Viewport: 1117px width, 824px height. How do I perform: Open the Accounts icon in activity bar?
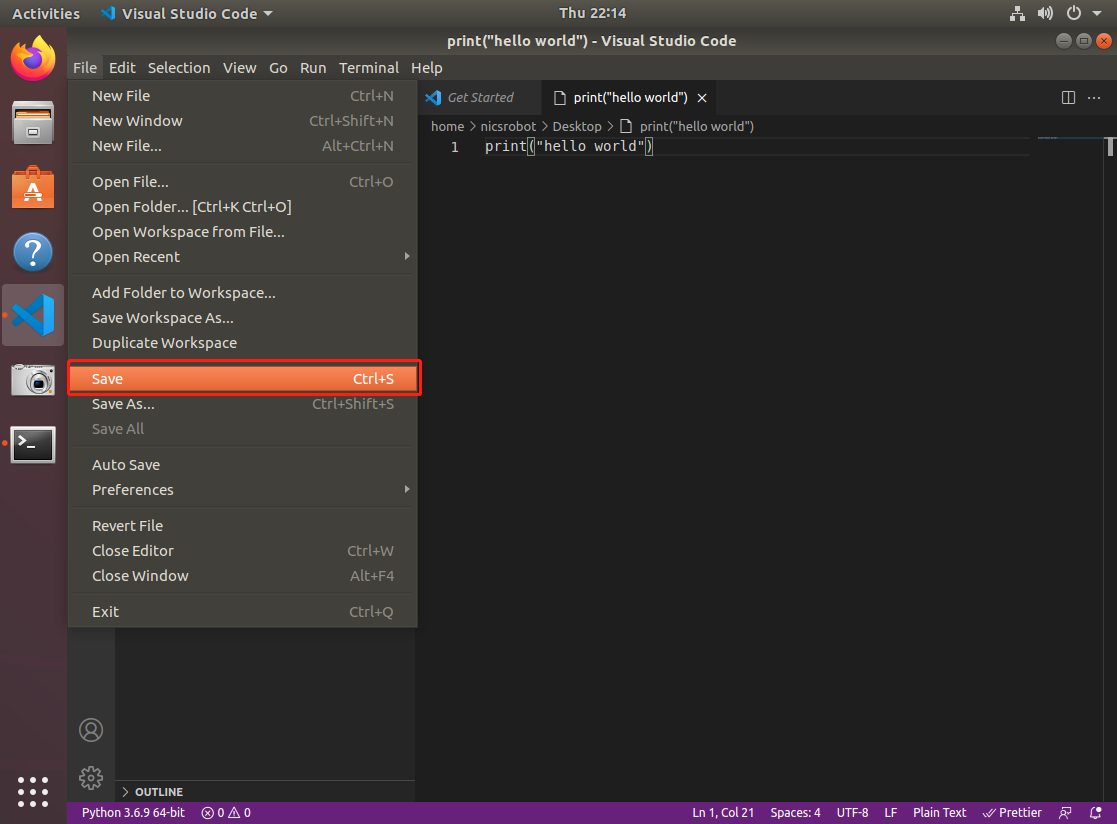(x=91, y=730)
